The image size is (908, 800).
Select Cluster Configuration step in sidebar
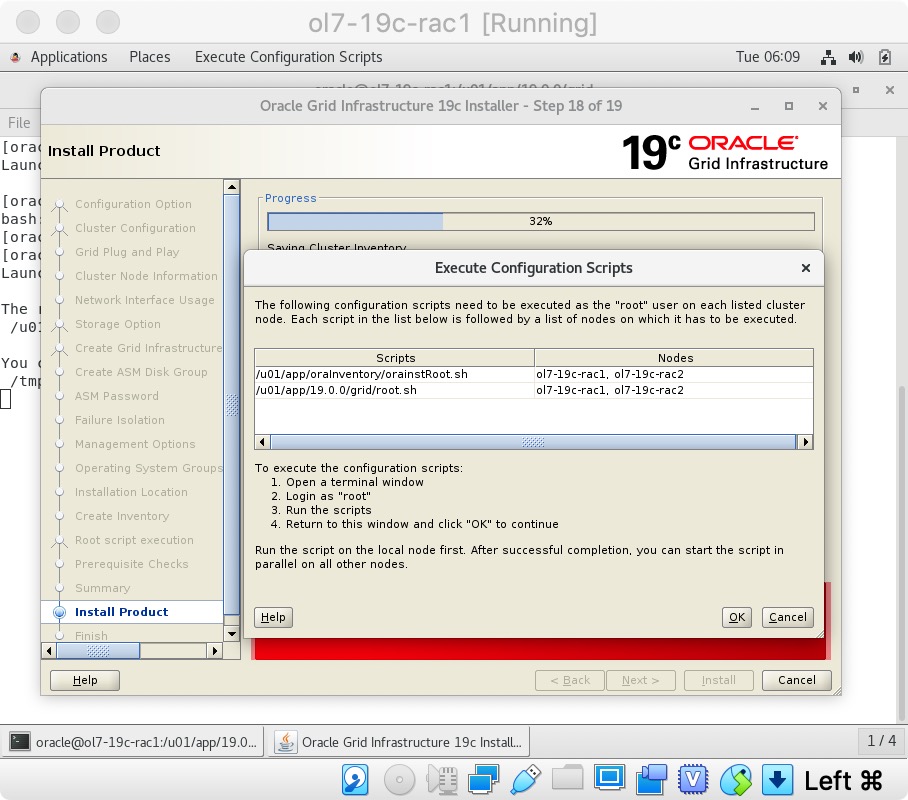point(135,228)
